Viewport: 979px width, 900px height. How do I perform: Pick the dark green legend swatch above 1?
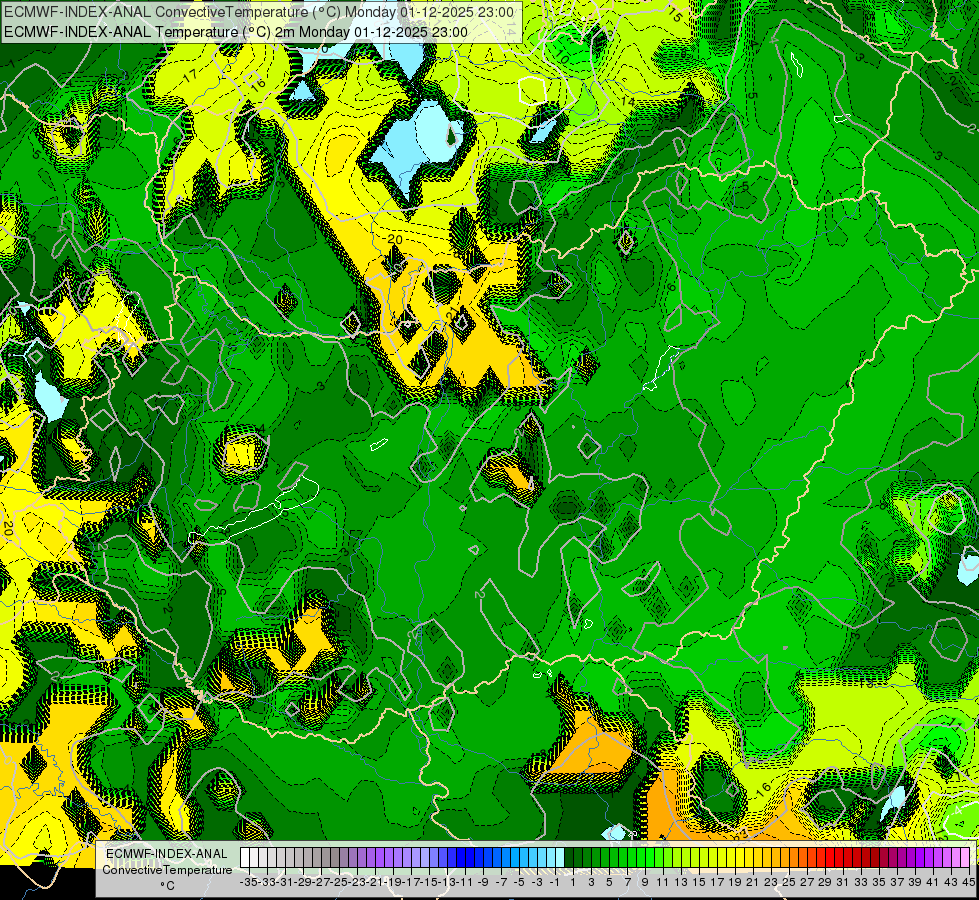(x=569, y=857)
